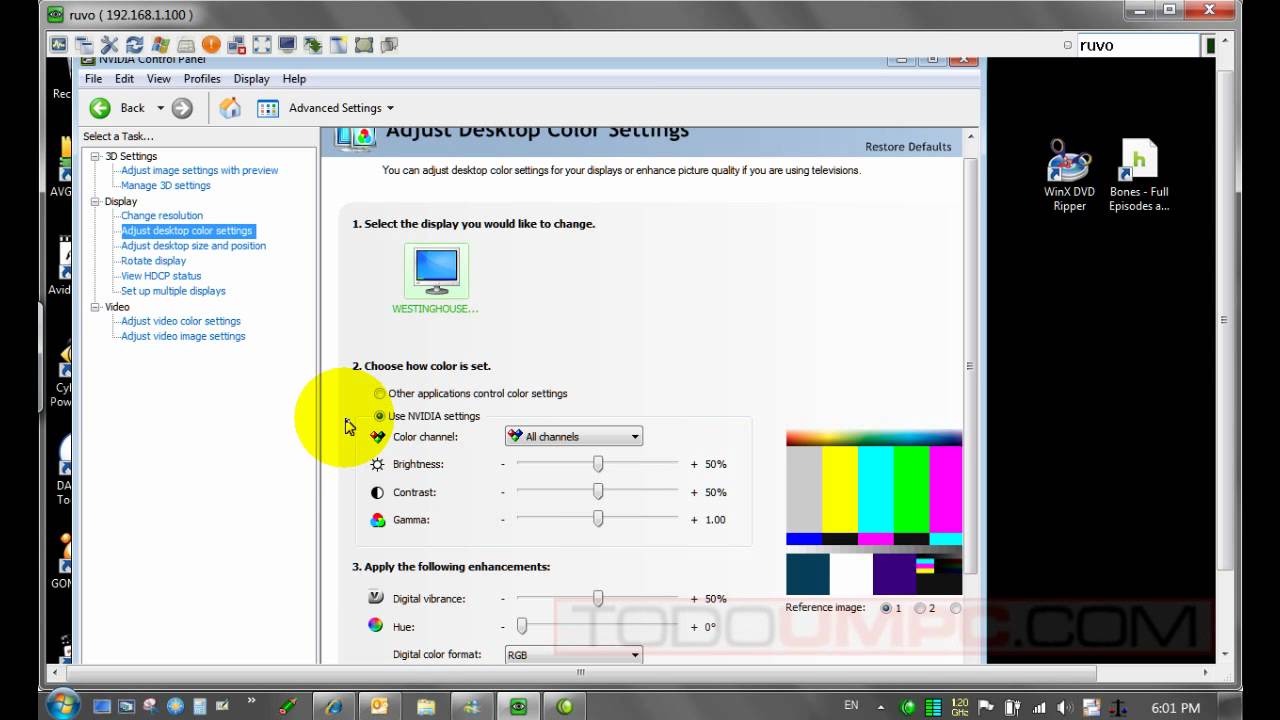Click the windows cascade icon in viewer toolbar
1280x720 pixels.
84,45
